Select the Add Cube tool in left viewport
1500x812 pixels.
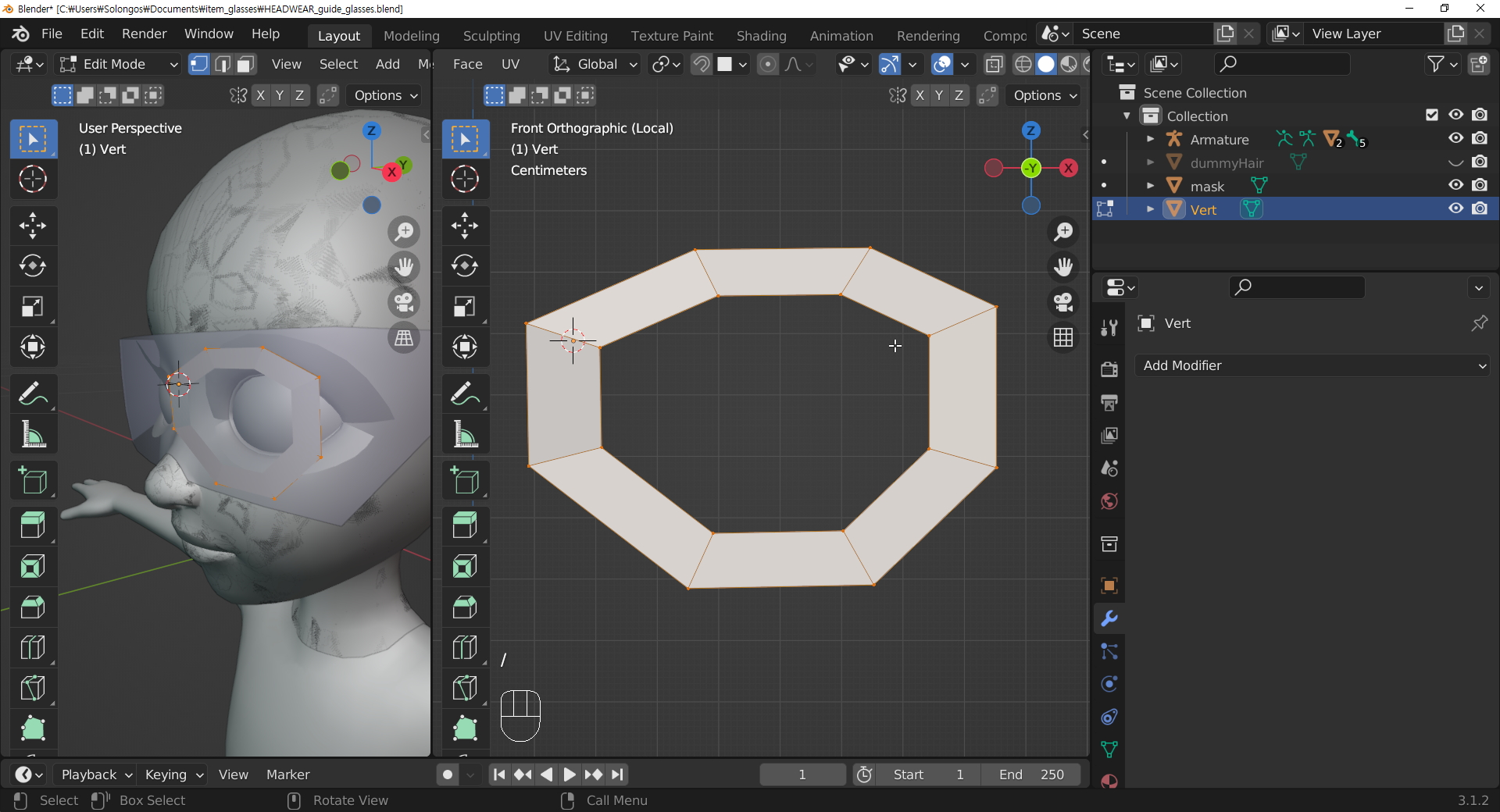coord(33,481)
